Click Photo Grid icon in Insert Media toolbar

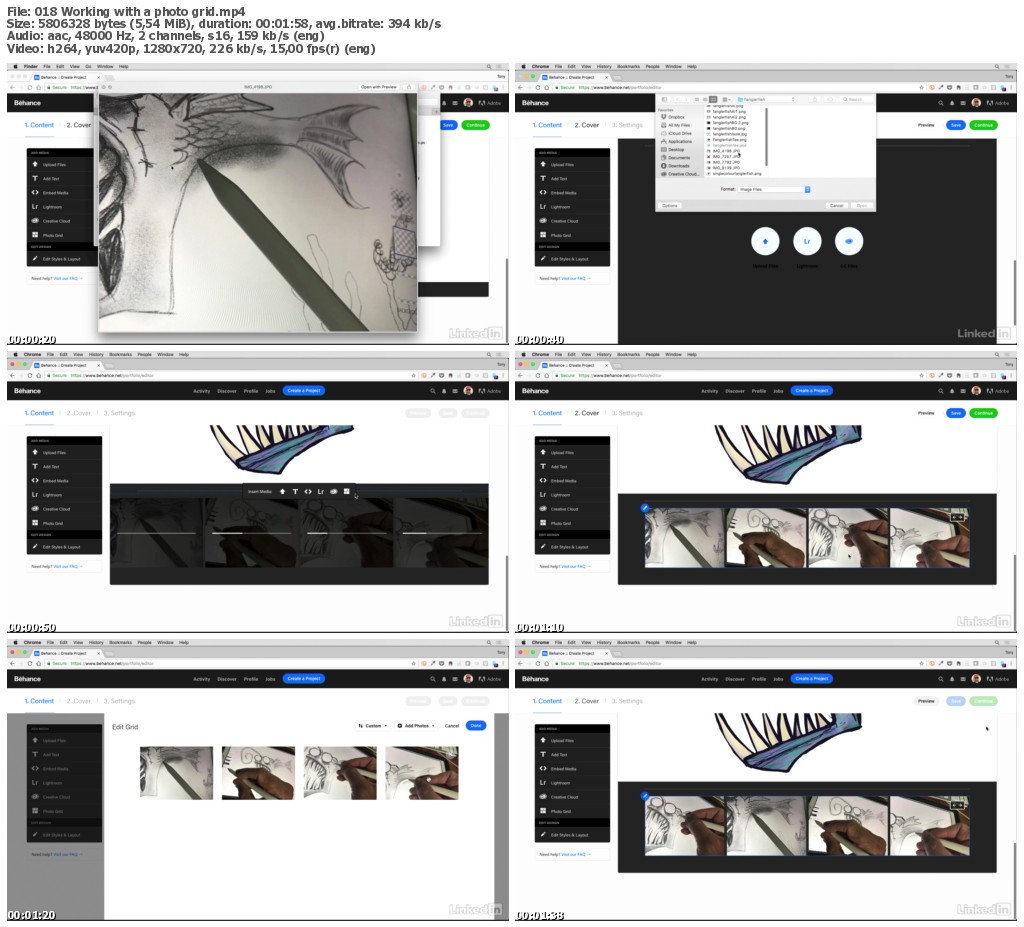click(x=346, y=491)
